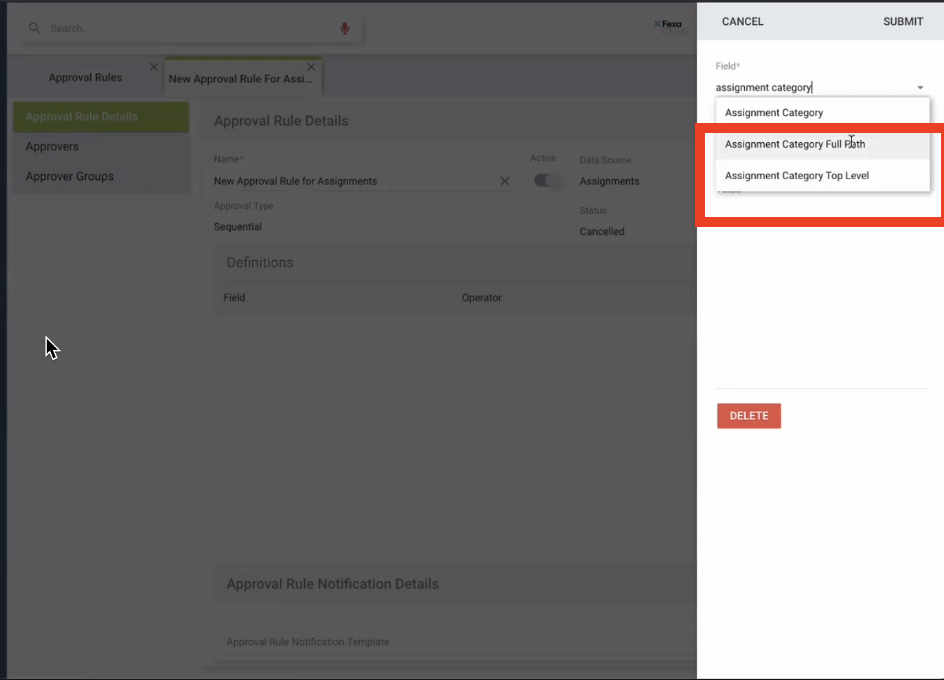This screenshot has height=680, width=944.
Task: Switch to the Approval Rules tab
Action: (85, 78)
